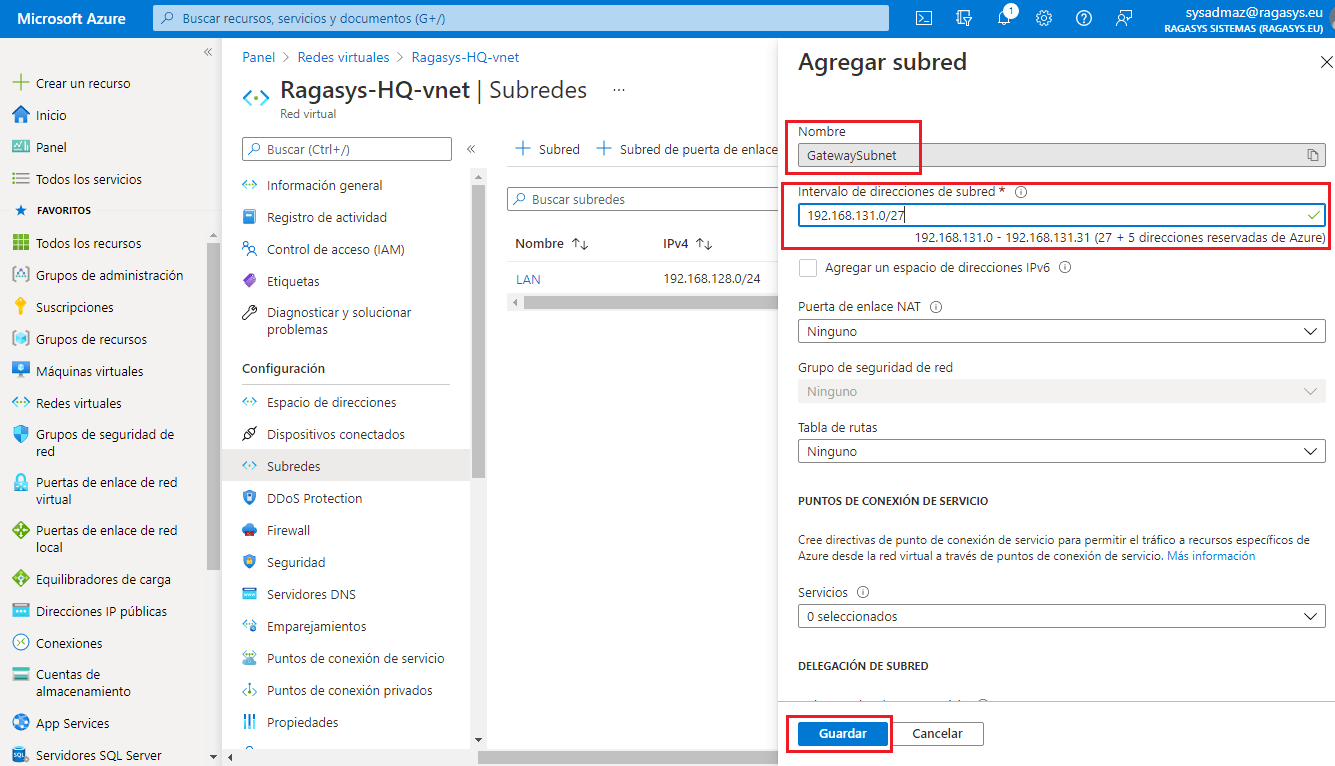The height and width of the screenshot is (766, 1335).
Task: Open Emparejamientos menu item
Action: [x=316, y=626]
